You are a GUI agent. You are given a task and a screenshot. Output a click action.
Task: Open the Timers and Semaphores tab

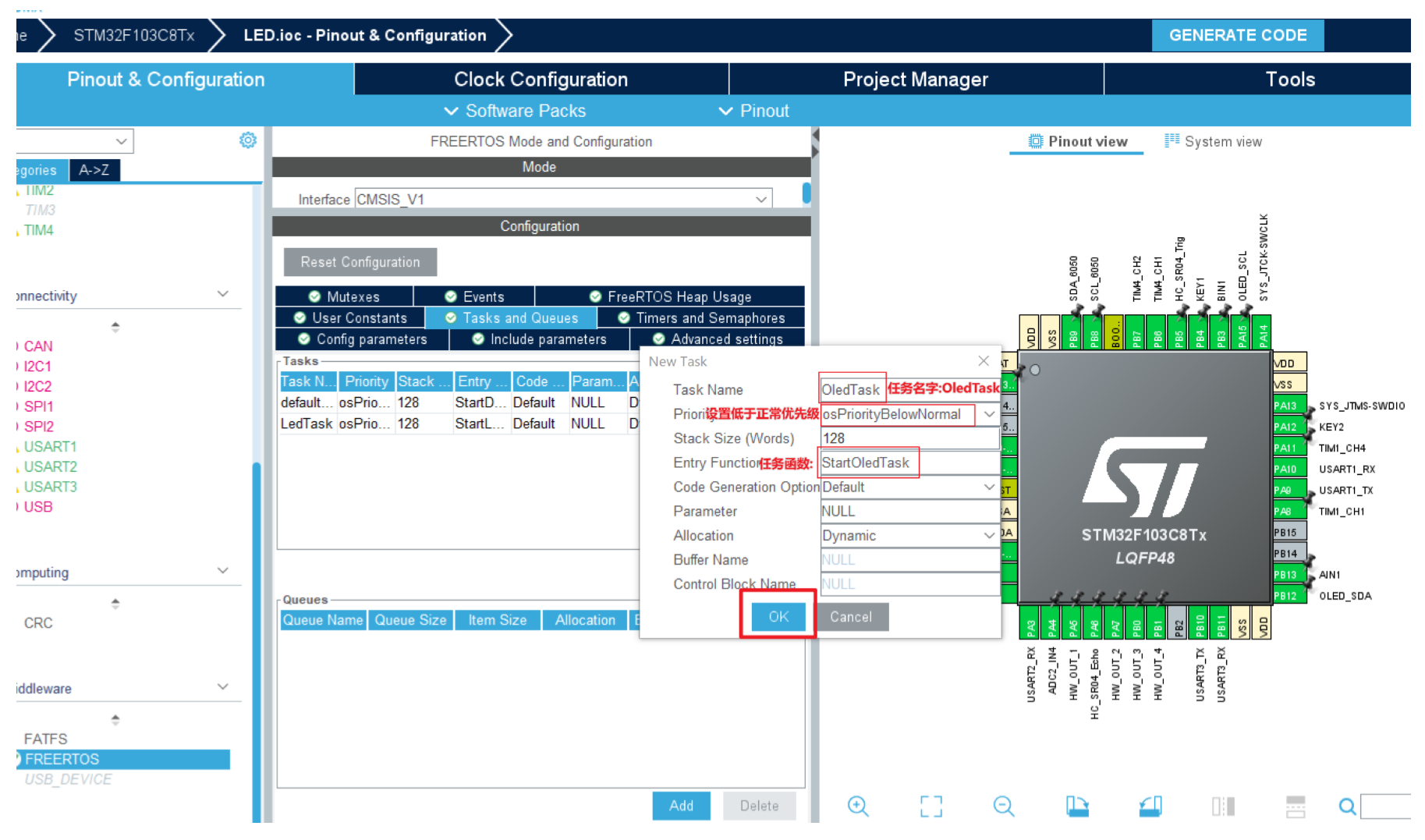(x=700, y=317)
